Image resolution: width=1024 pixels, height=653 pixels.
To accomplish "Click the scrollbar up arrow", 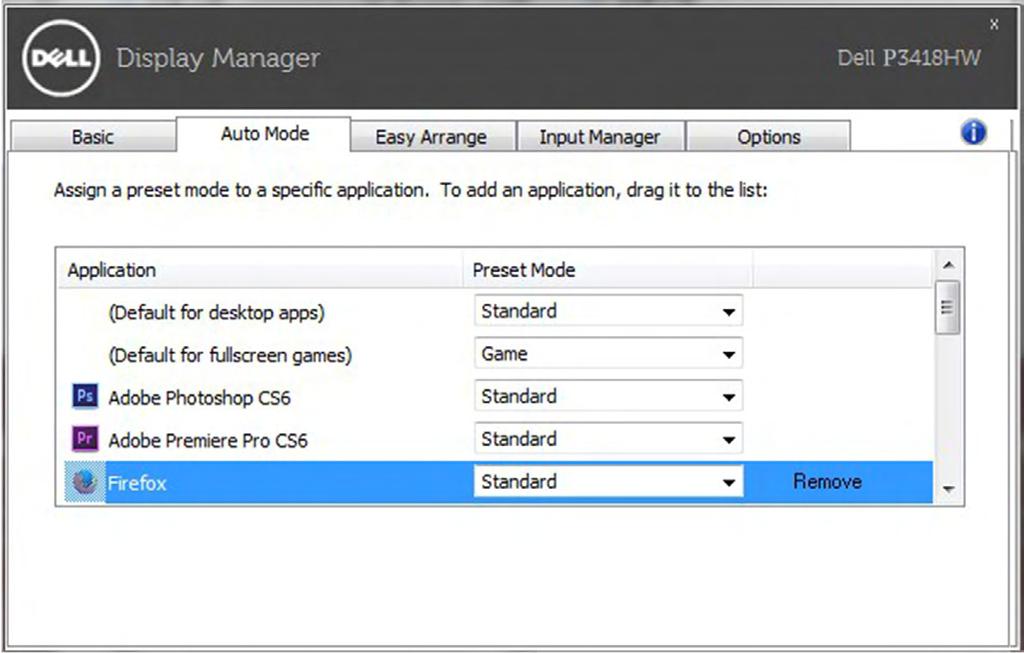I will coord(949,264).
